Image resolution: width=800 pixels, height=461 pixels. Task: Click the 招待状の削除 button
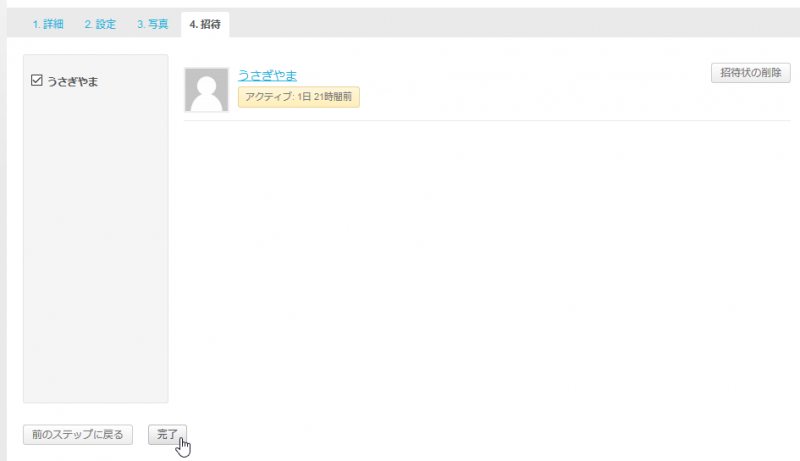click(x=751, y=72)
